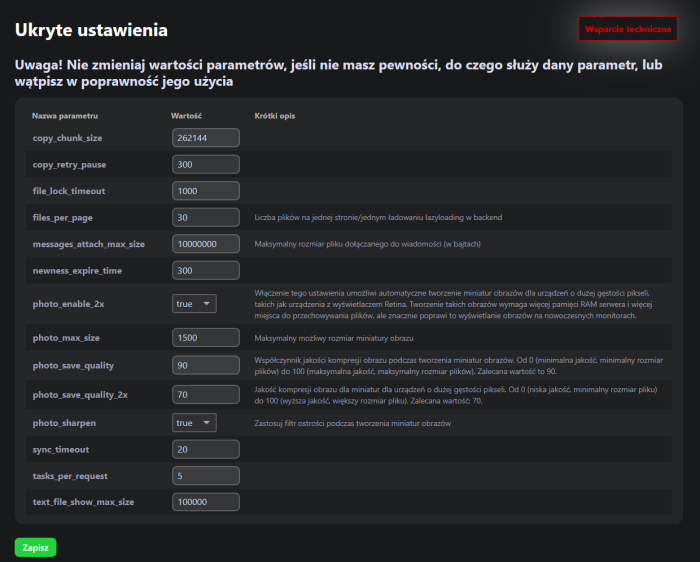
Task: Click the Wsparcie techniczne button
Action: pos(627,29)
